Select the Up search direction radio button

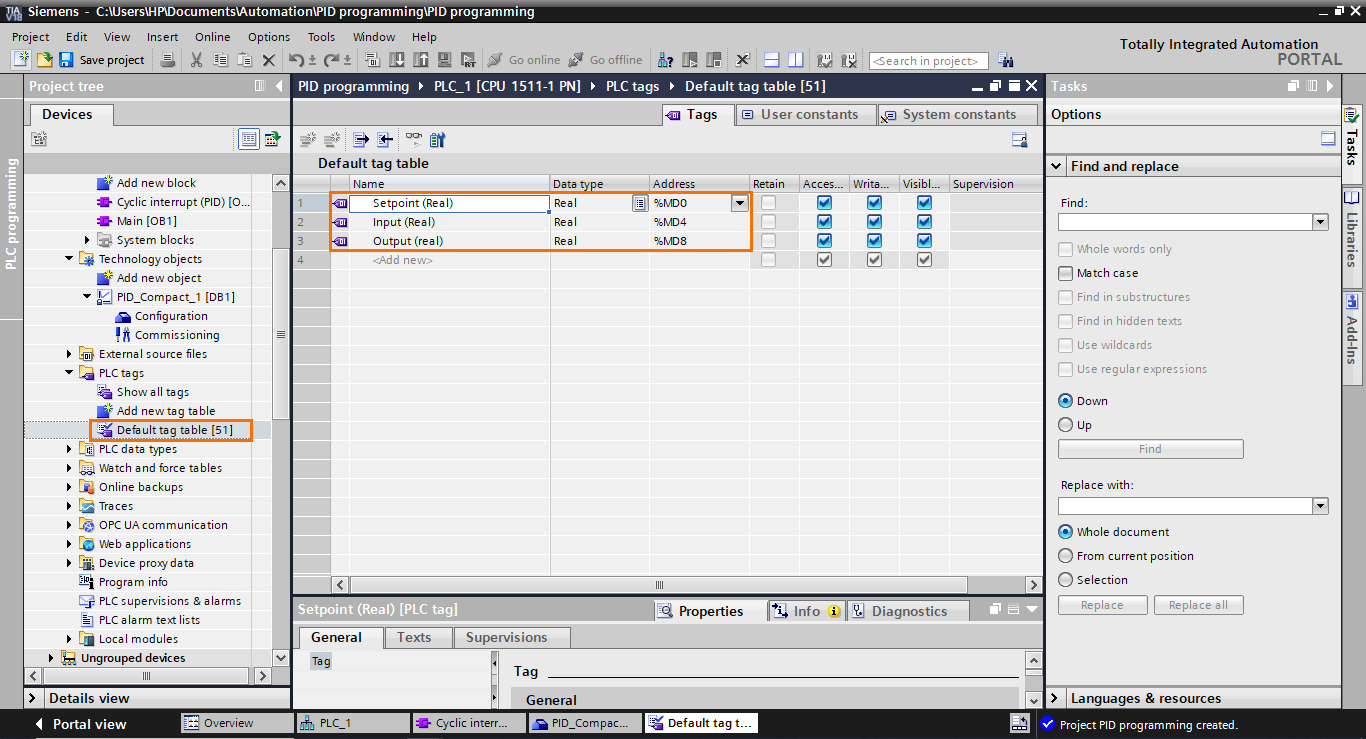[1065, 424]
